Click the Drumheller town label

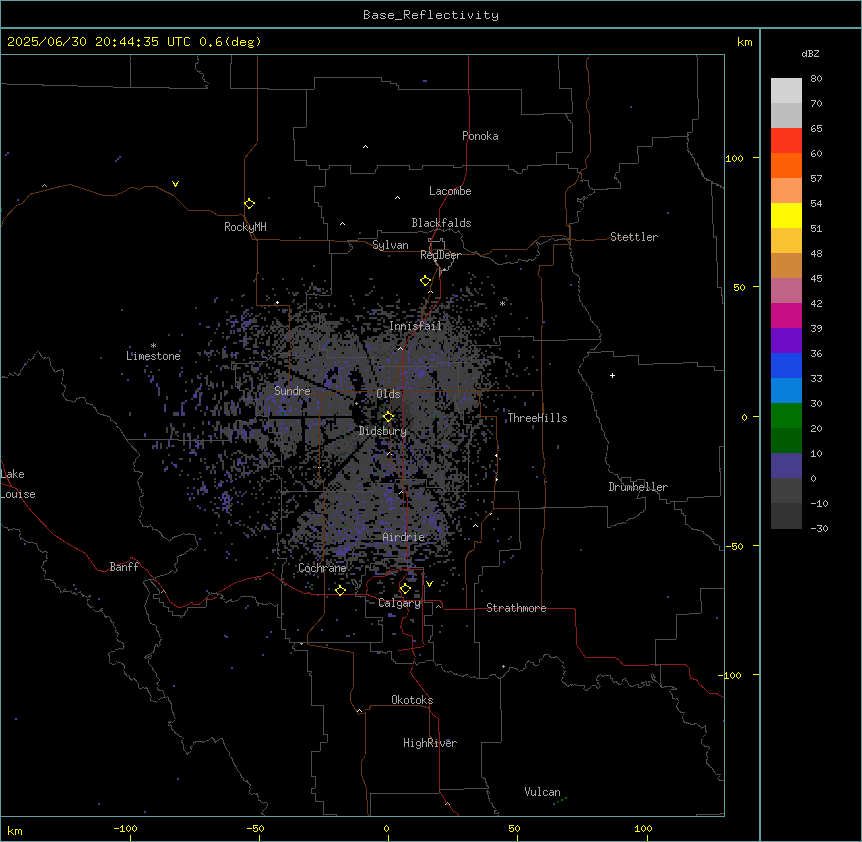point(638,487)
